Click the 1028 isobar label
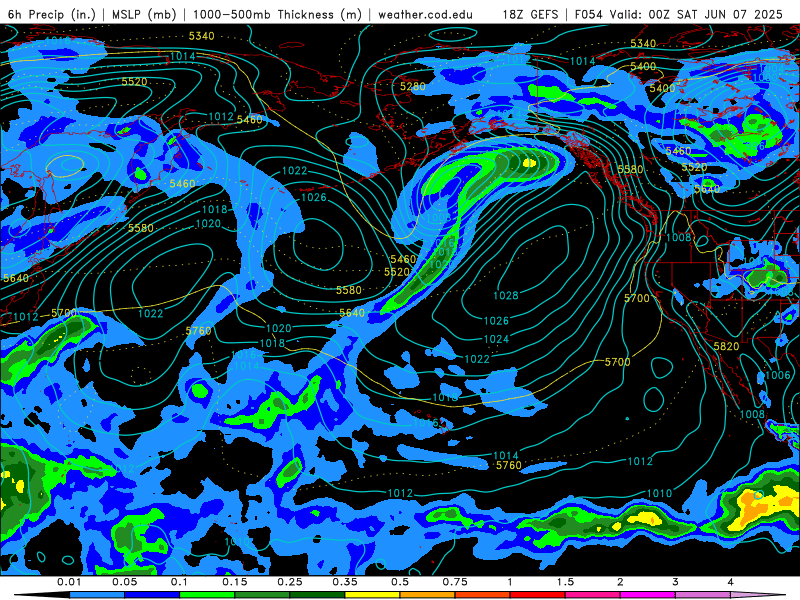 (x=506, y=295)
